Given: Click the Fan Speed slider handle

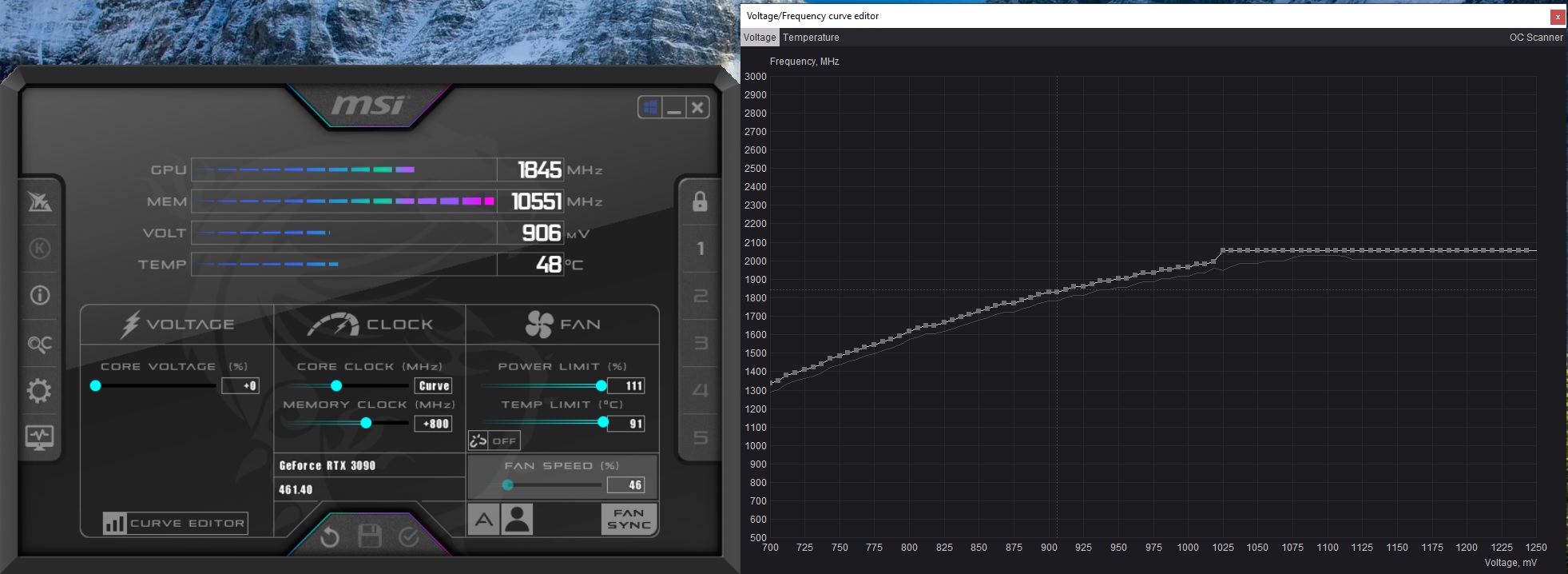Looking at the screenshot, I should (x=508, y=484).
